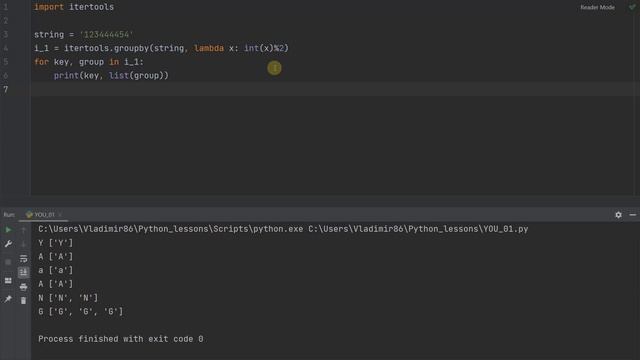Click the down the stack trace arrow

click(x=23, y=244)
